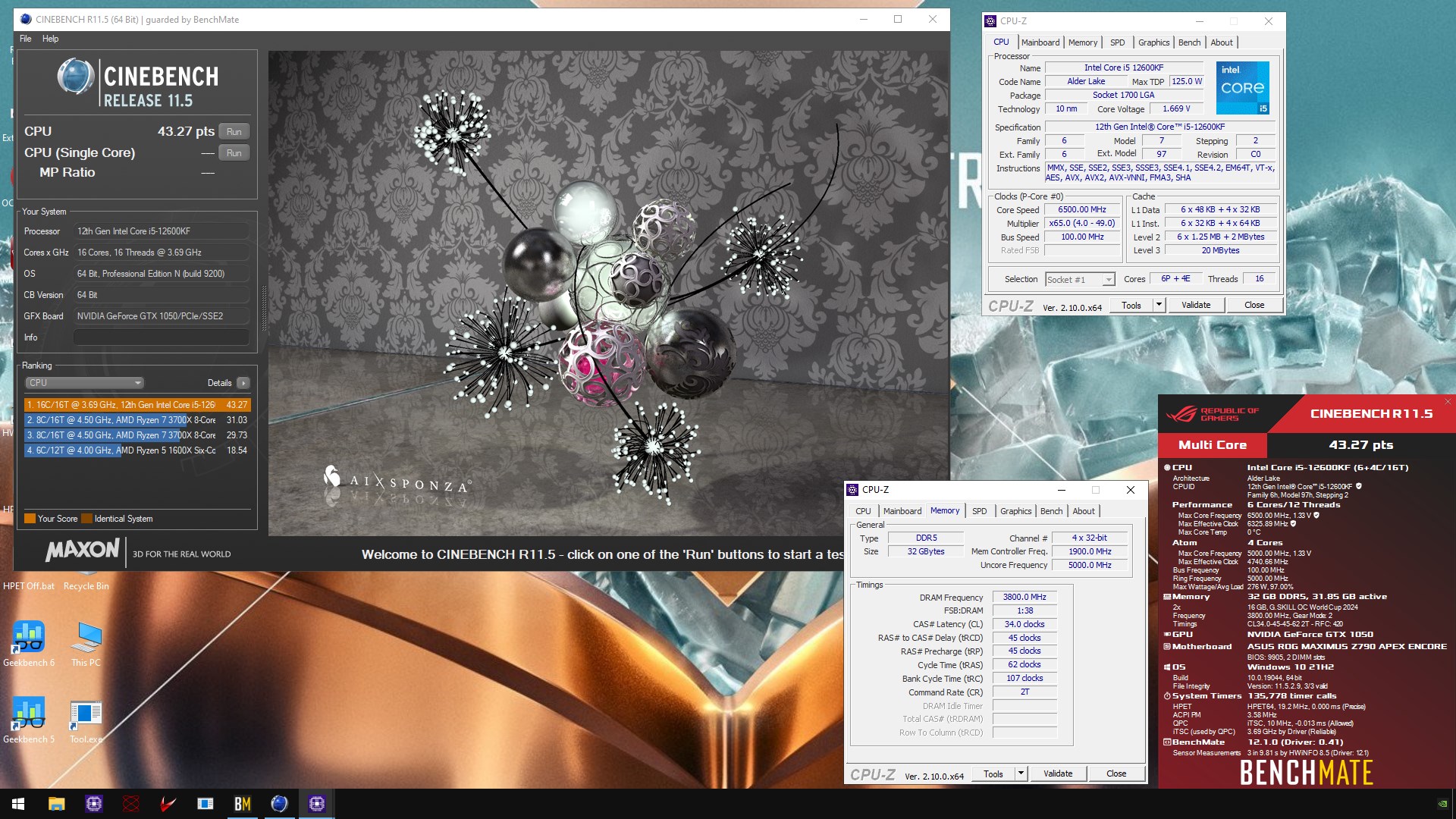Switch to Cinebench taskbar icon
Screen dimensions: 1456x819
coord(280,804)
